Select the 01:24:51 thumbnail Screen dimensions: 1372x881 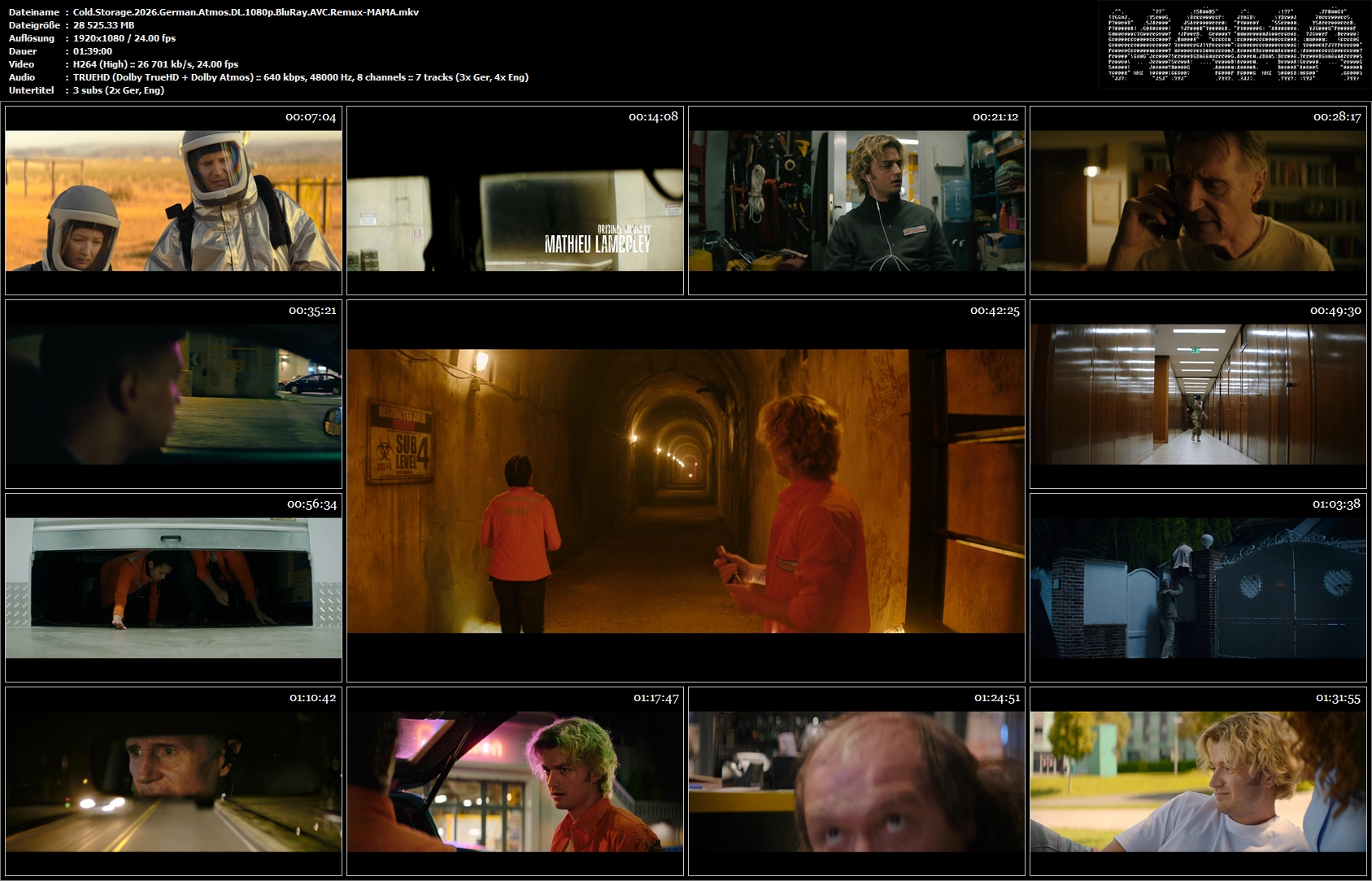pyautogui.click(x=856, y=781)
